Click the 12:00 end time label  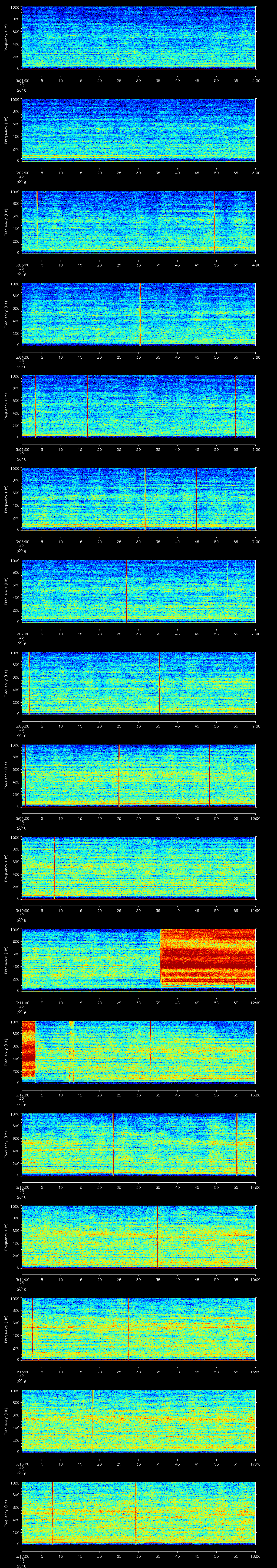click(x=256, y=1003)
